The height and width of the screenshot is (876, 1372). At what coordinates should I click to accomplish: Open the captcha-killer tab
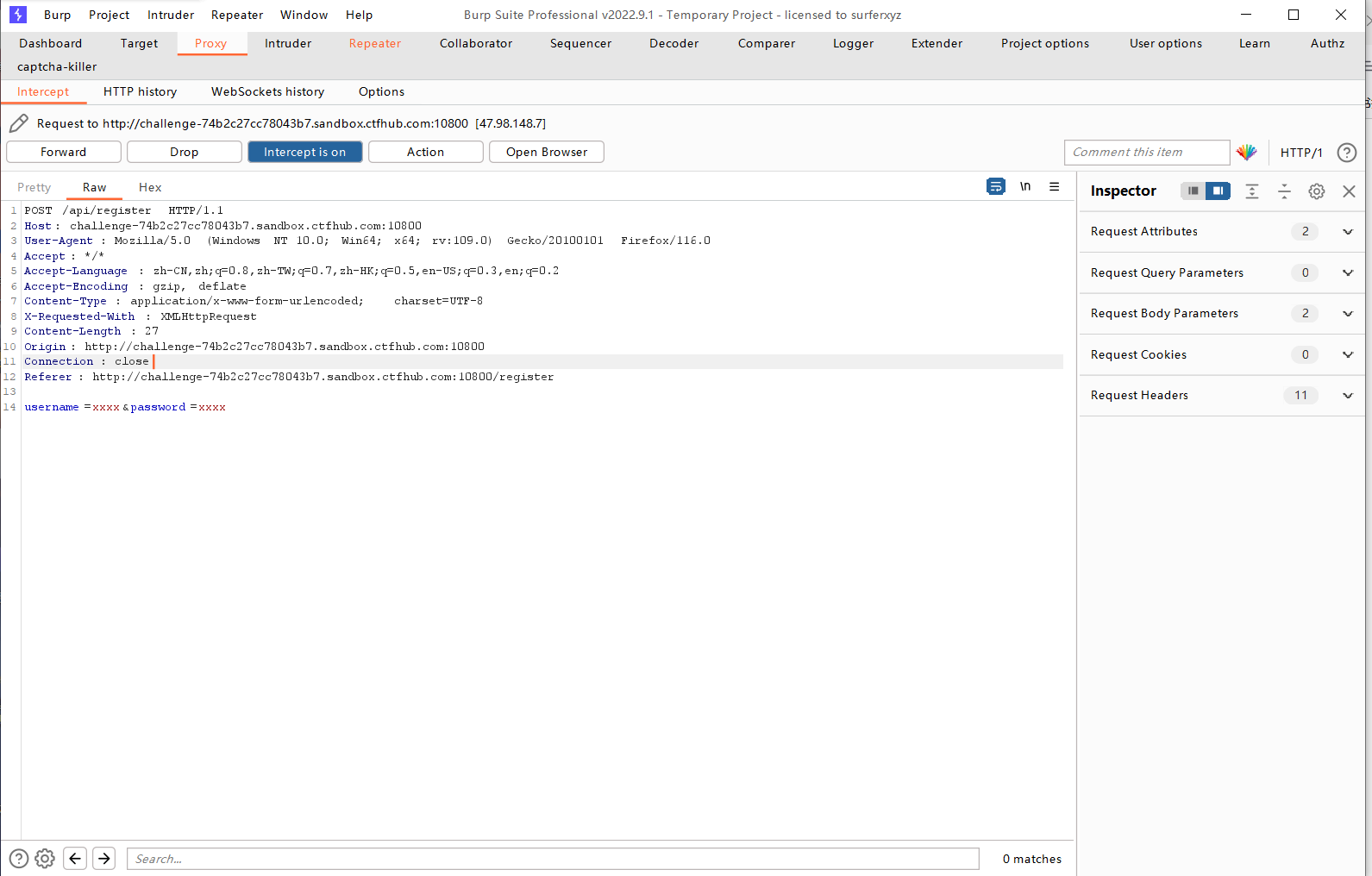pos(57,66)
